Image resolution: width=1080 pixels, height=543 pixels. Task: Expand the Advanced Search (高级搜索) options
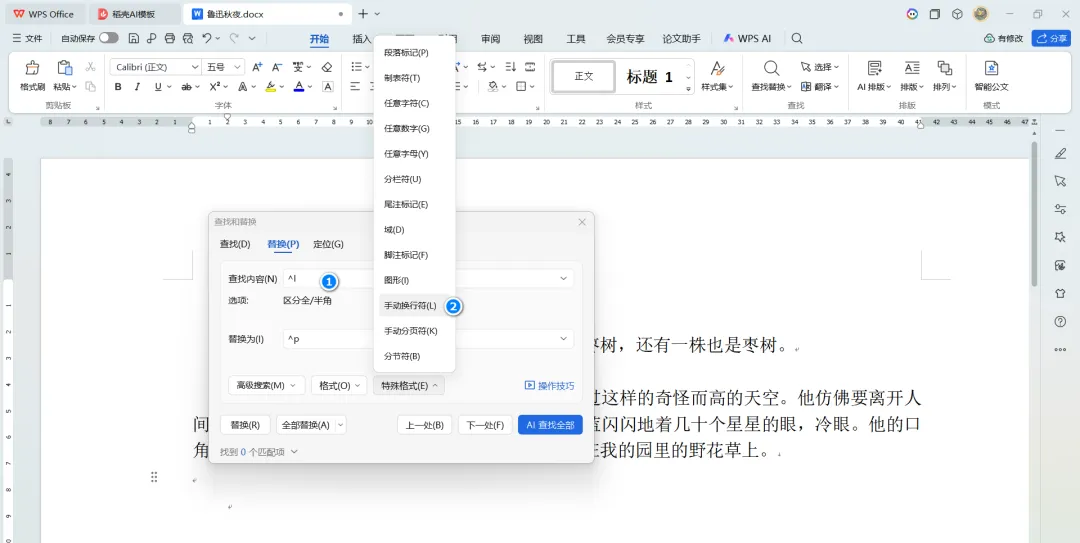266,385
